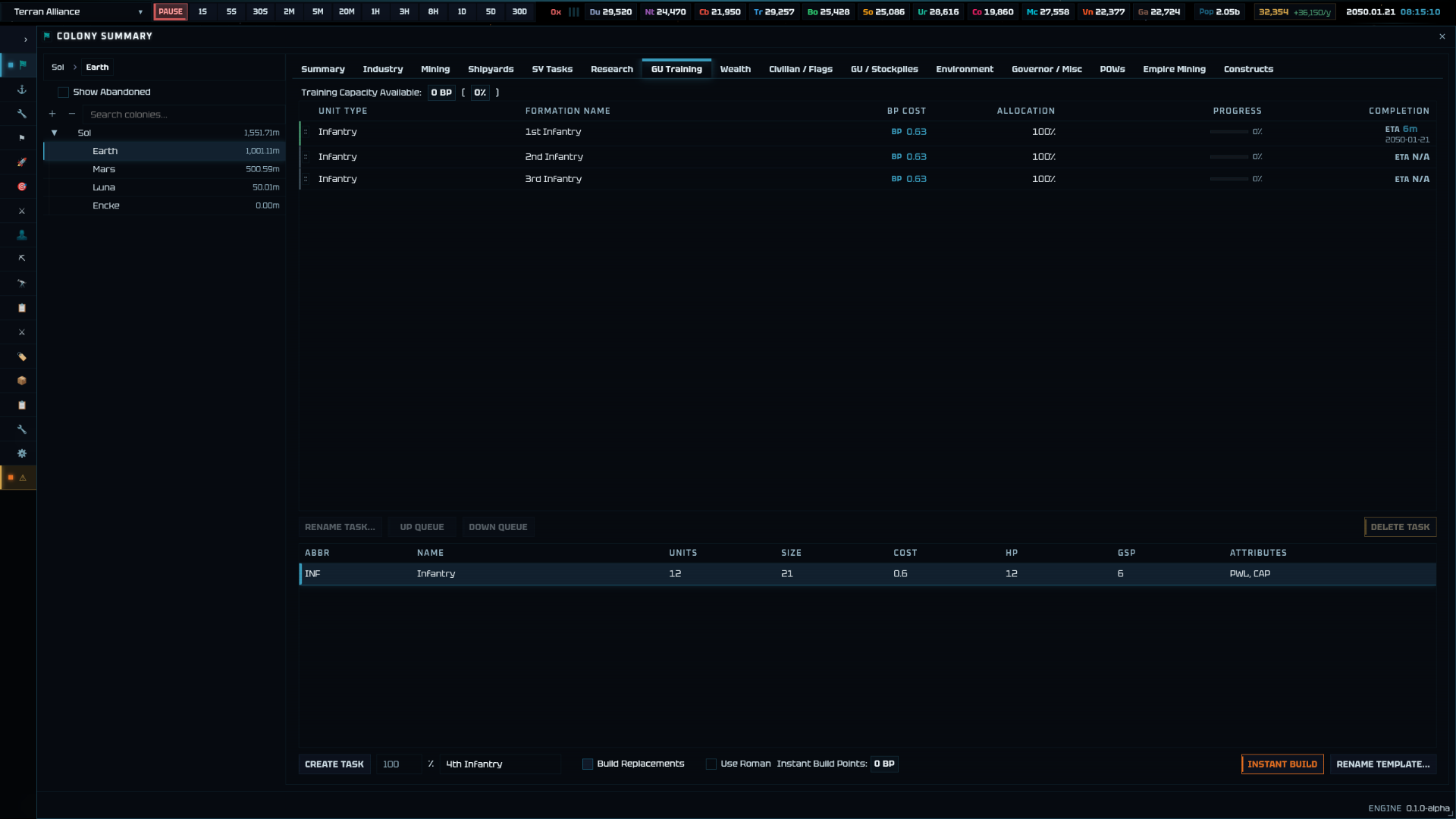Click the Colony Summary title flag icon
Screen dimensions: 1456x819
[x=47, y=36]
